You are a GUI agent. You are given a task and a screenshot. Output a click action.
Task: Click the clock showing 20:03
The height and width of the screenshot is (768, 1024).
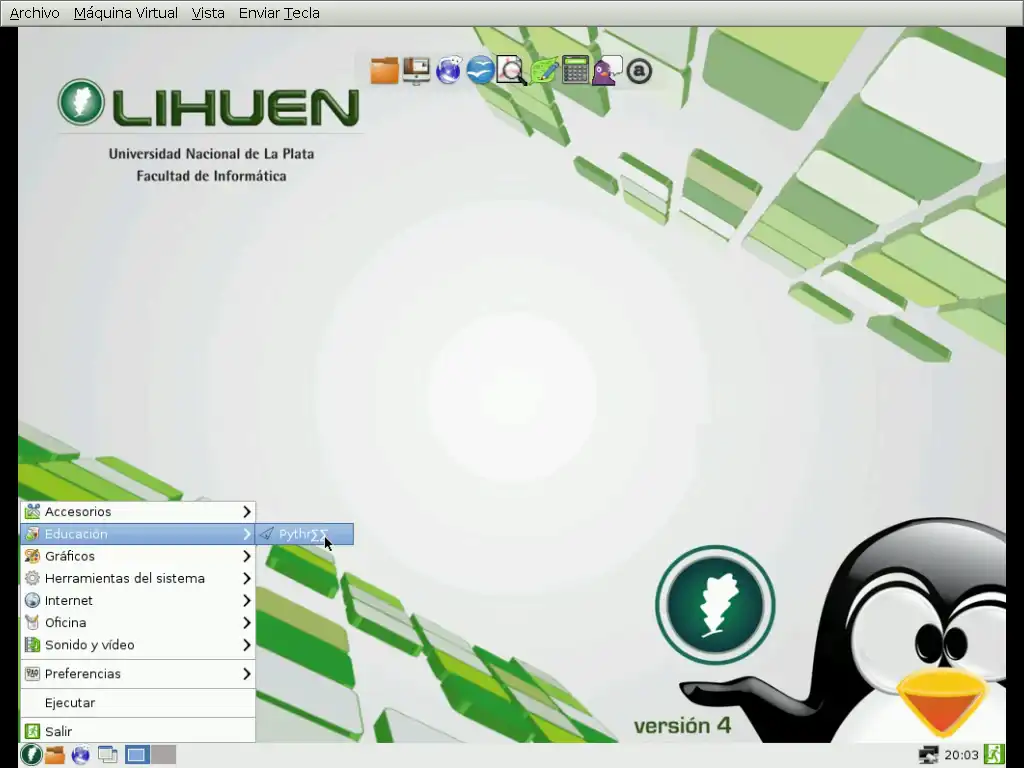pyautogui.click(x=961, y=756)
